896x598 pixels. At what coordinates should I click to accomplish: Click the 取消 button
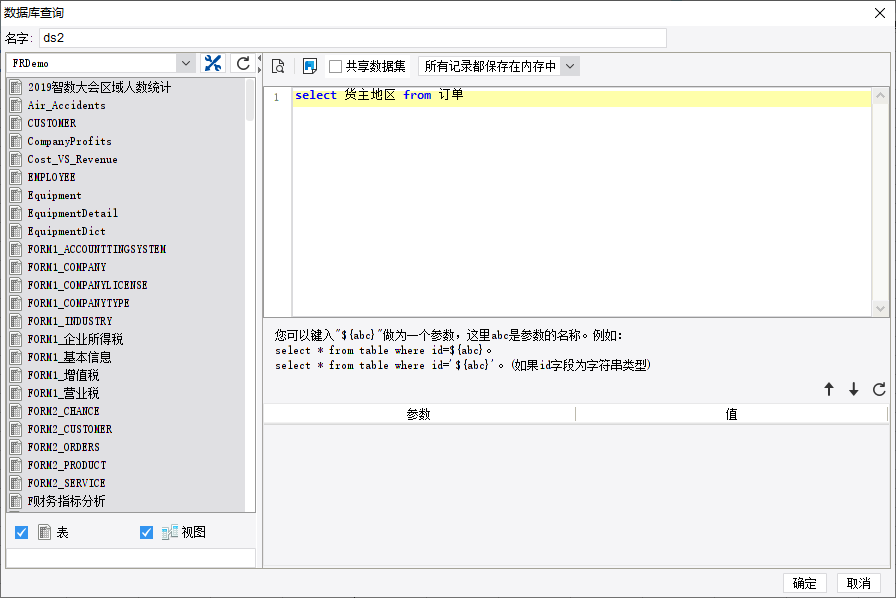pyautogui.click(x=858, y=583)
